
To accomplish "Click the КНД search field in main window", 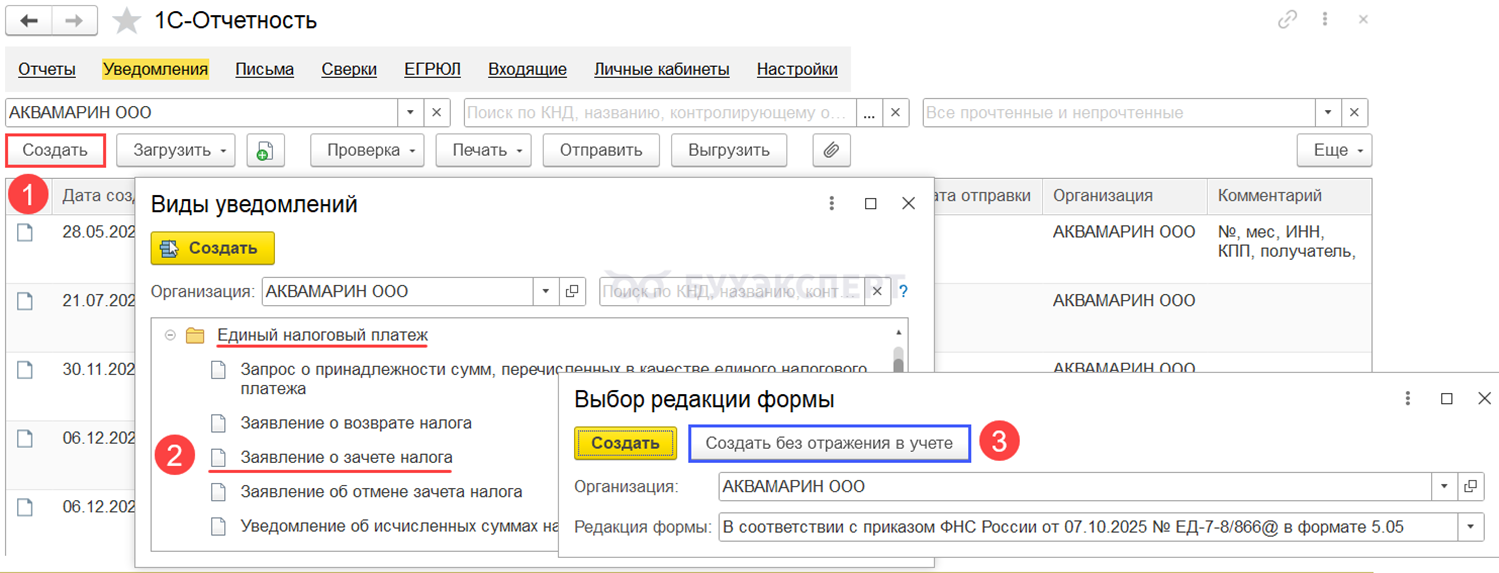I will (660, 113).
